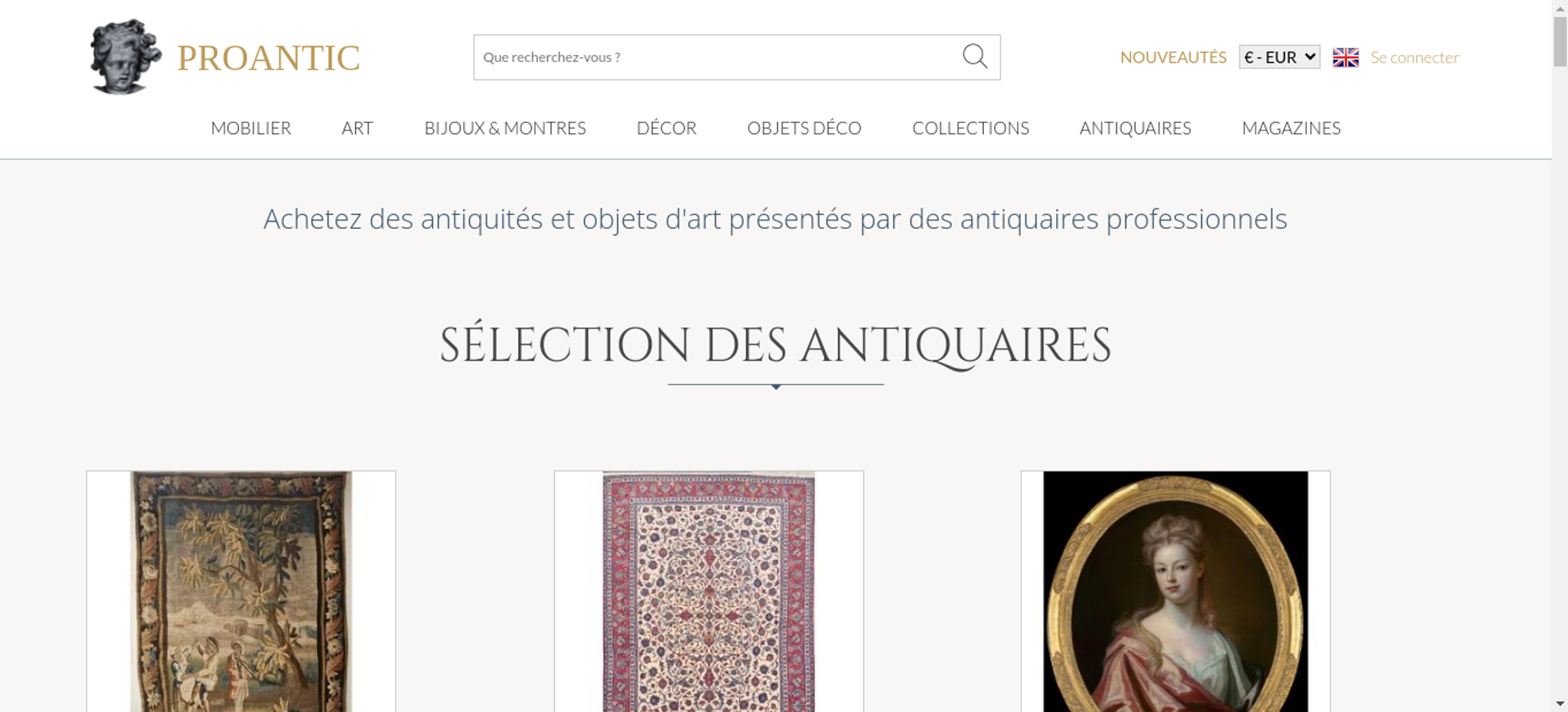Click the PROANTIC gold text wordmark
This screenshot has height=712, width=1568.
[x=268, y=58]
